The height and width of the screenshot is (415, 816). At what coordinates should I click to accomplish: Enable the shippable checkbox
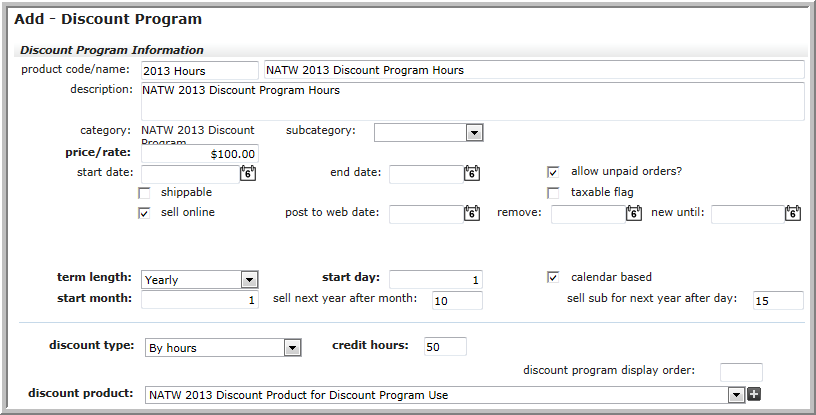click(x=144, y=193)
